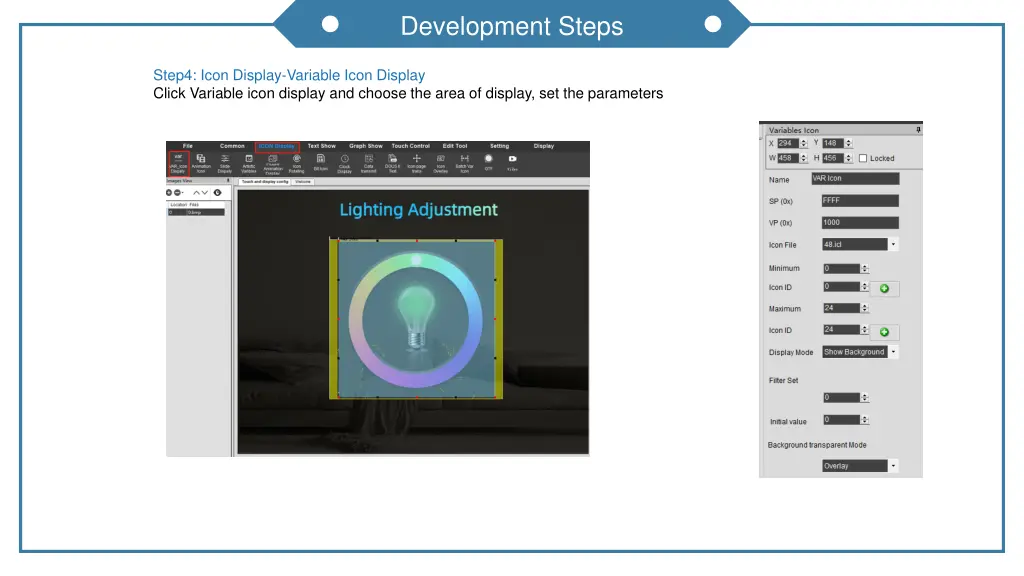The height and width of the screenshot is (576, 1024).
Task: Select the Artistic Variables tool
Action: pos(248,162)
